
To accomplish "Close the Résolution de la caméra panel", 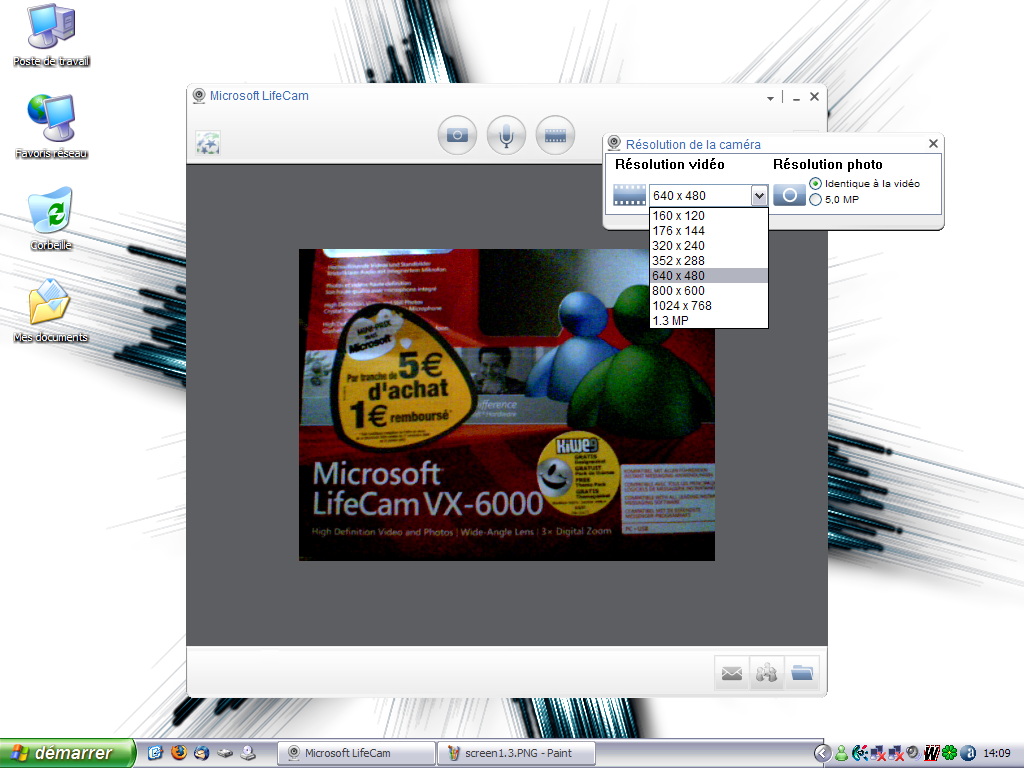I will point(933,143).
